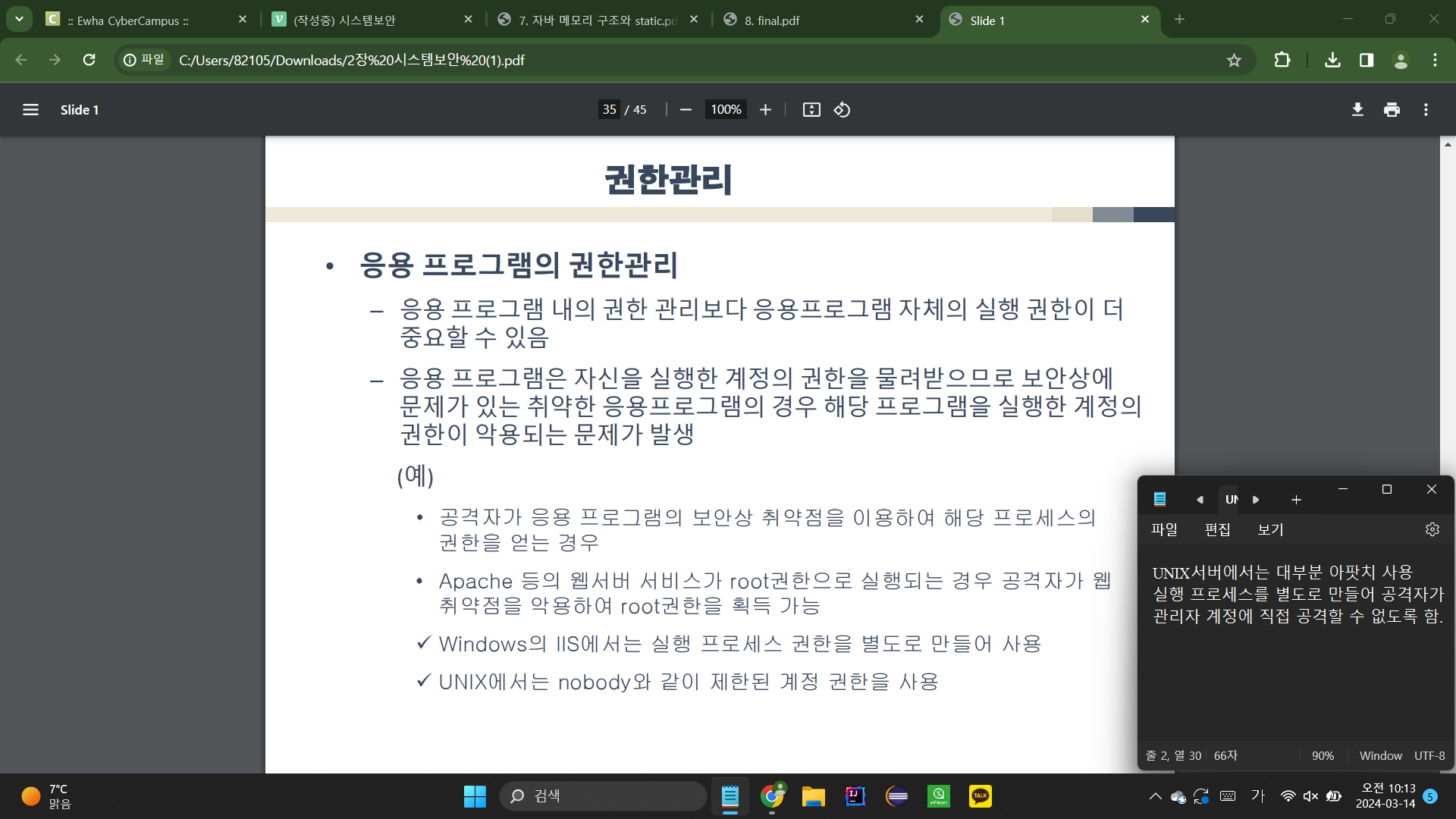This screenshot has height=819, width=1456.
Task: Download the PDF from viewer toolbar
Action: (1357, 110)
